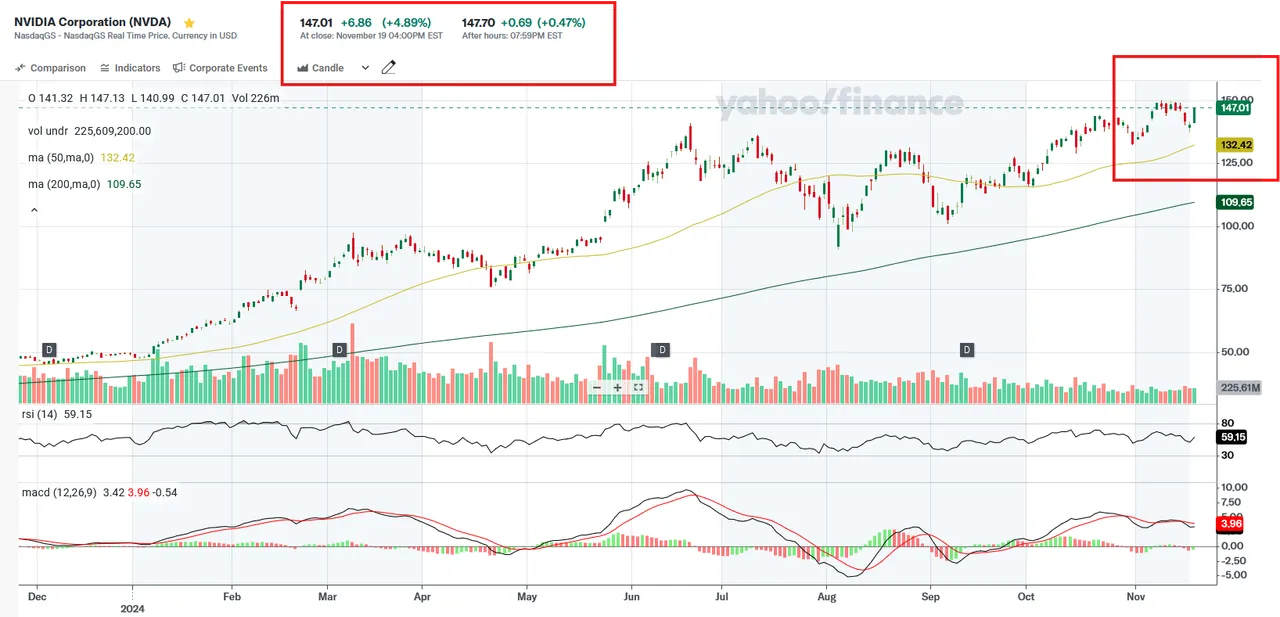This screenshot has width=1280, height=617.
Task: Click the May label on time axis
Action: [527, 595]
